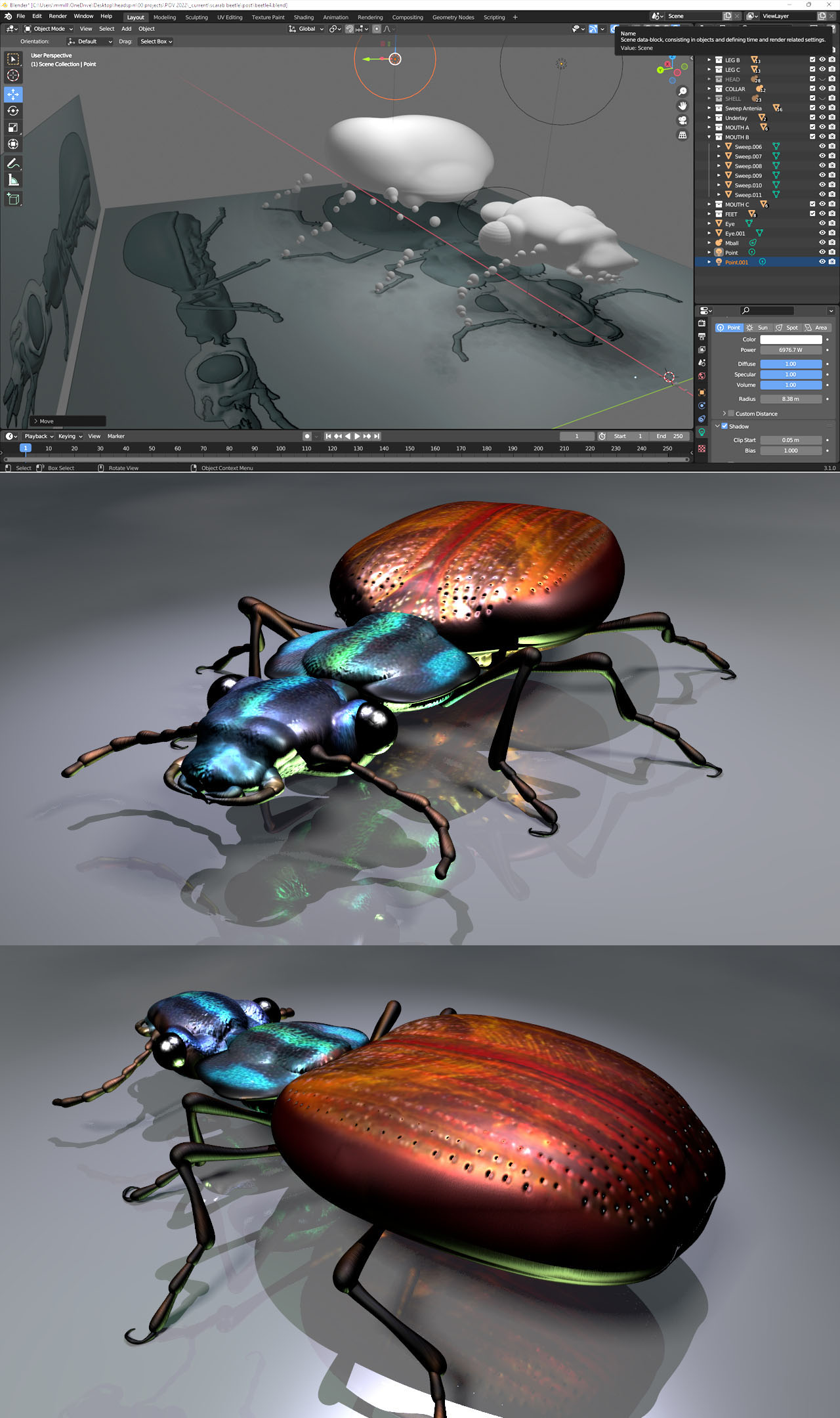This screenshot has width=840, height=1418.
Task: Activate the Scale tool
Action: pos(13,127)
